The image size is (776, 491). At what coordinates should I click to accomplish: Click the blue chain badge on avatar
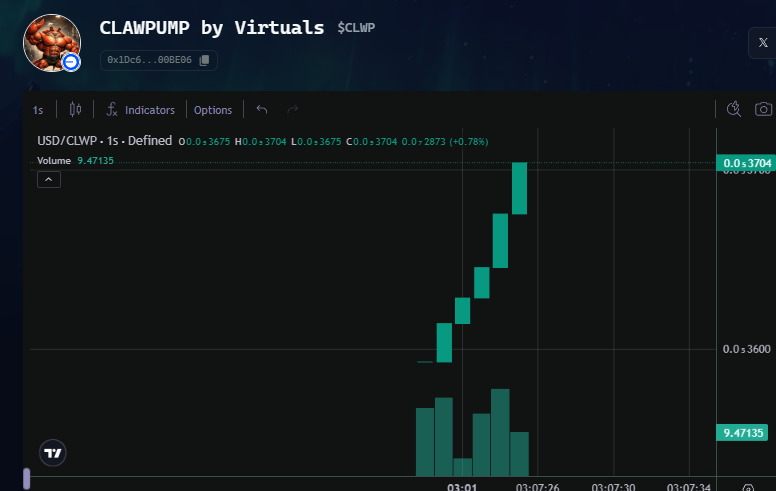pyautogui.click(x=71, y=62)
